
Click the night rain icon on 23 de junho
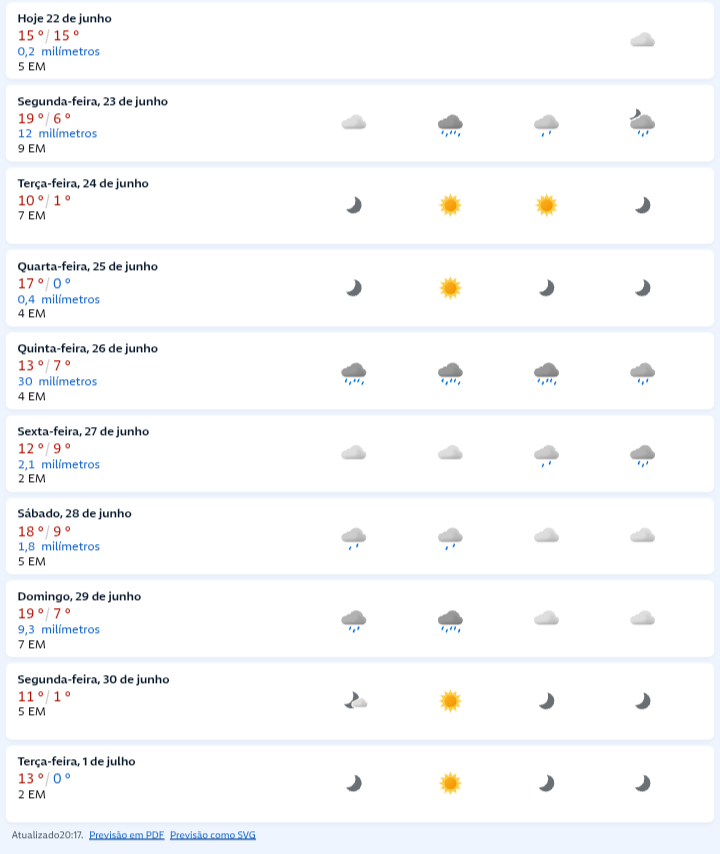[642, 124]
